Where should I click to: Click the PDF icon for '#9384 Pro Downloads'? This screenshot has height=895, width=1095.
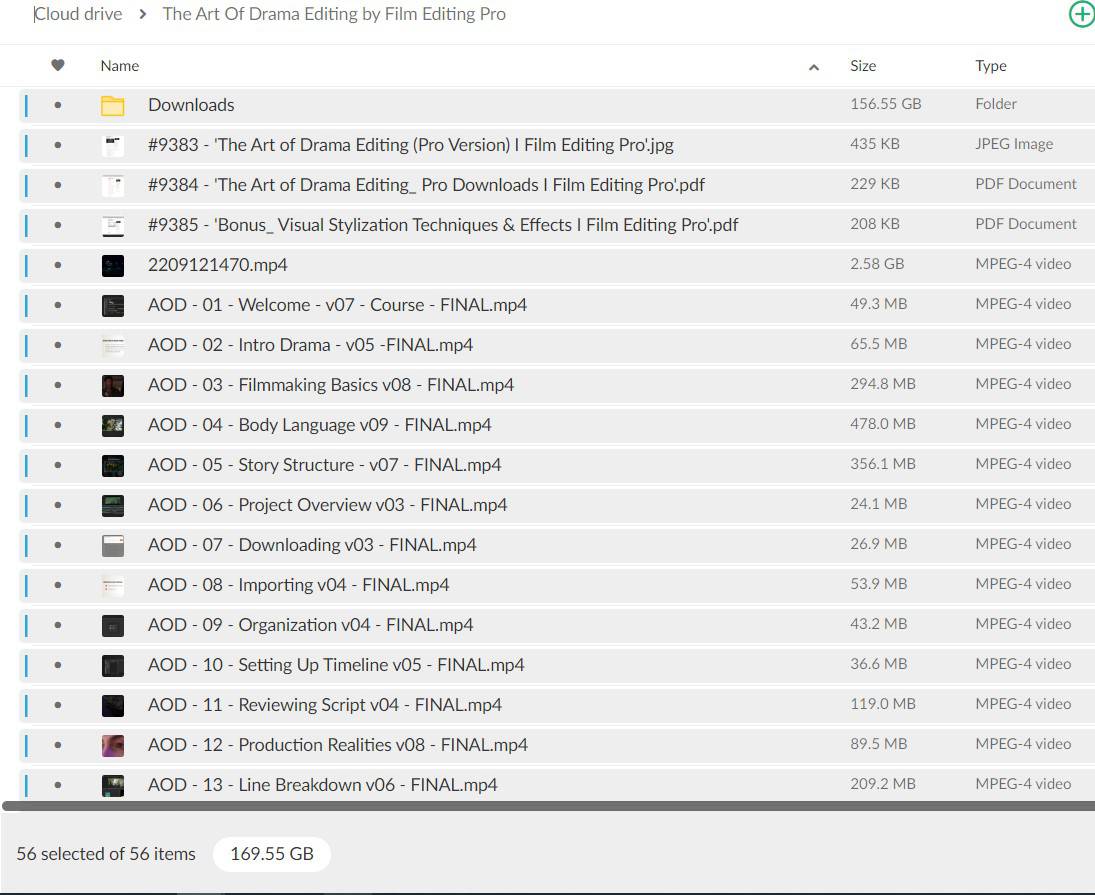click(112, 184)
